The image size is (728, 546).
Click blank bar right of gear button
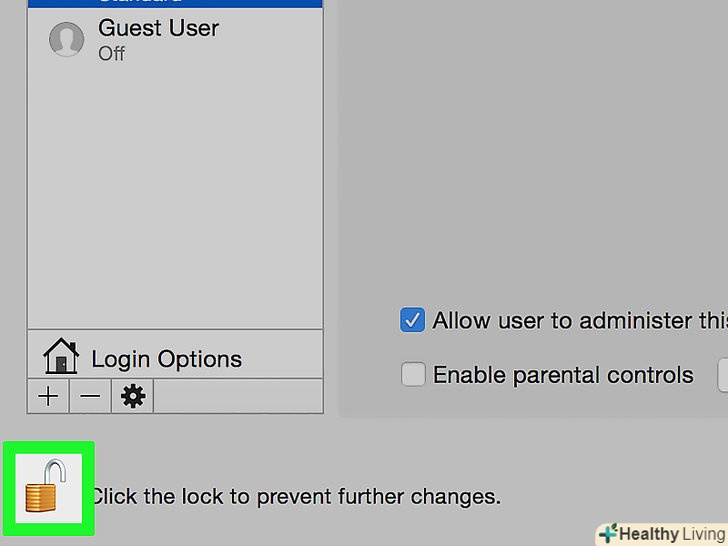238,397
